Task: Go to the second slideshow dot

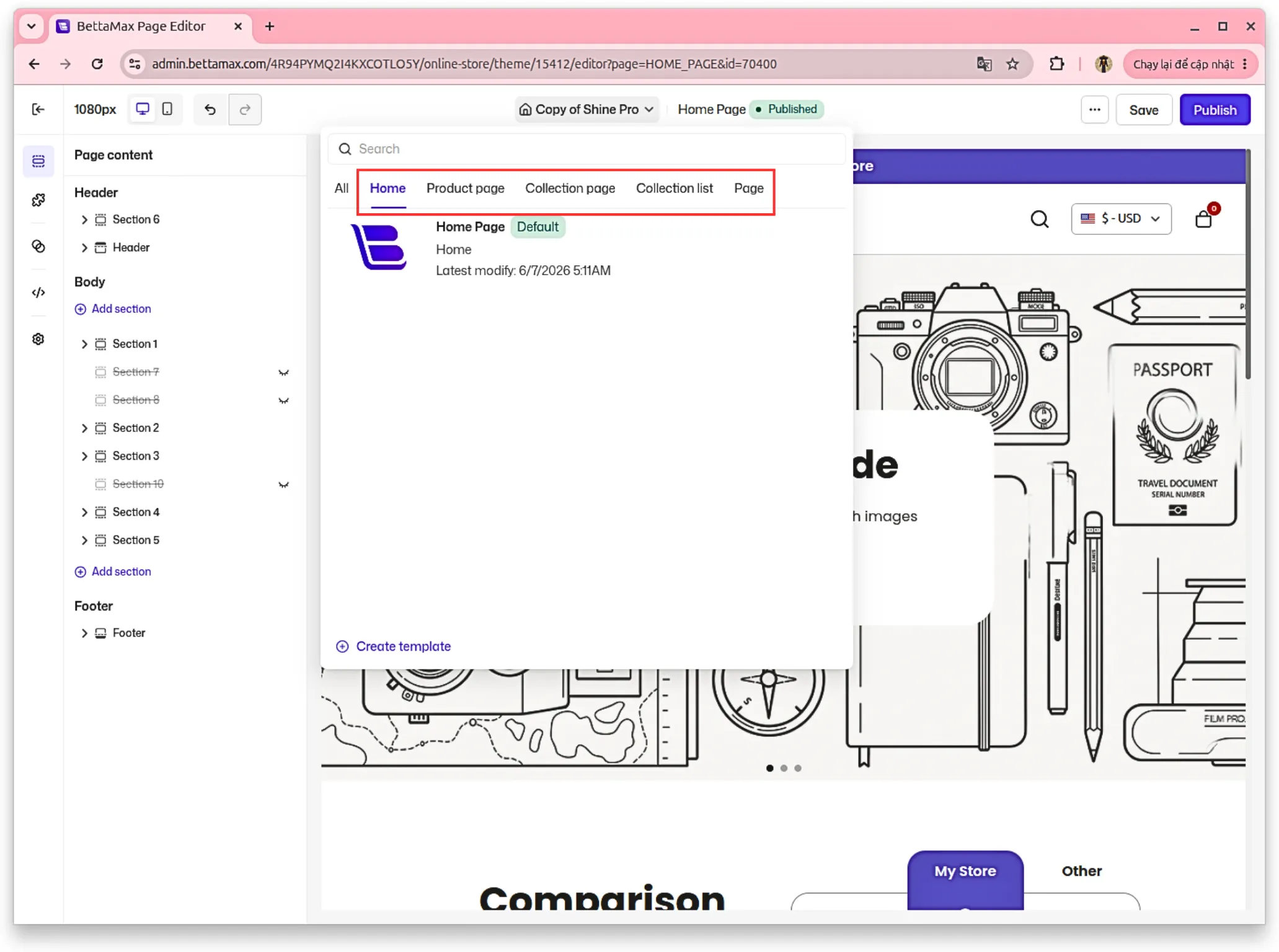Action: point(784,769)
